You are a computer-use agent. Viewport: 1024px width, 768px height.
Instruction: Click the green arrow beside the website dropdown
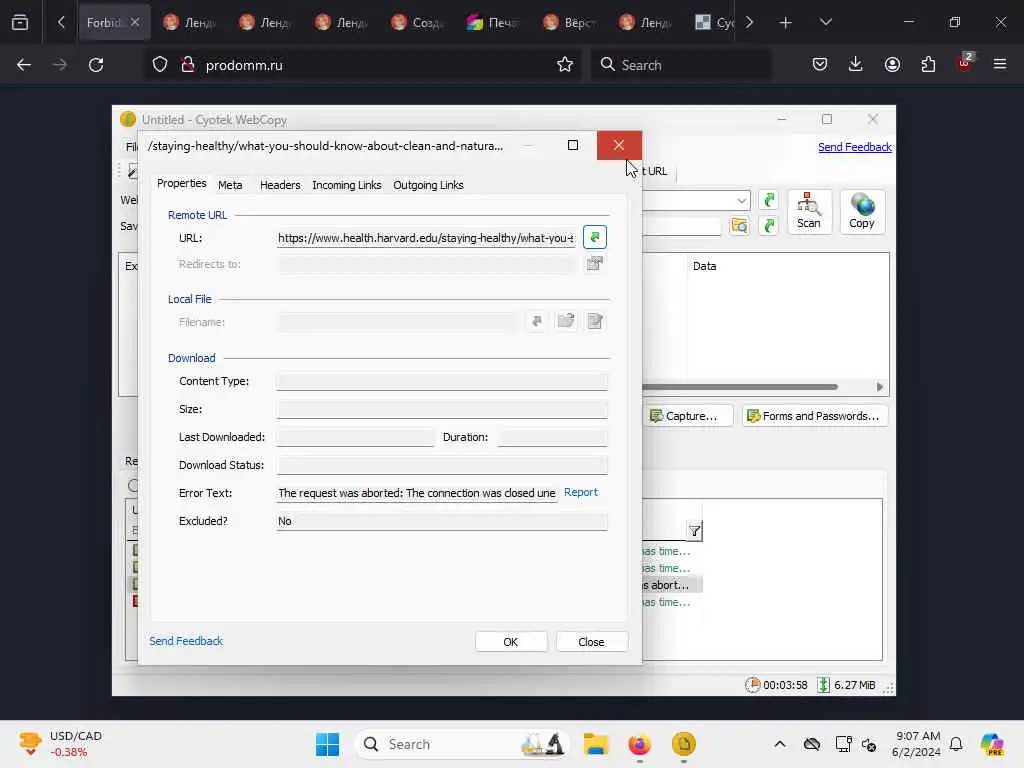[x=769, y=200]
